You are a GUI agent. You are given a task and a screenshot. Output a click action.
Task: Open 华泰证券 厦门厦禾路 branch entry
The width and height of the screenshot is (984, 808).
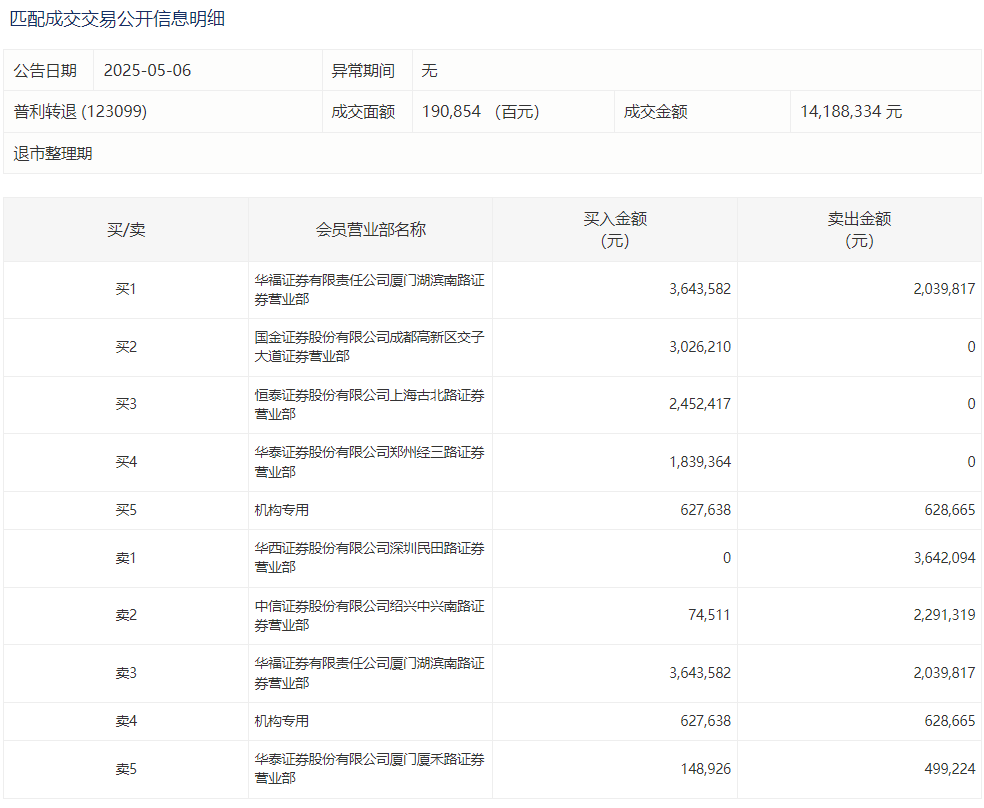[x=369, y=769]
